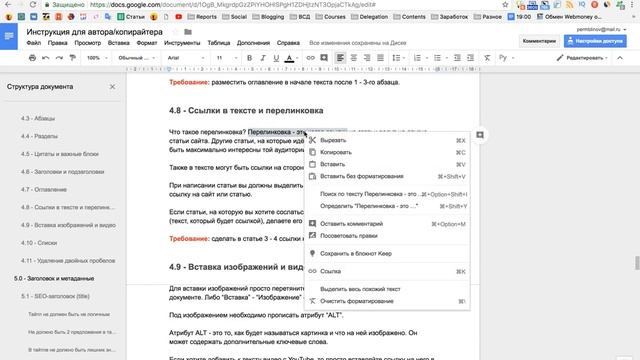640x360 pixels.
Task: Justify text alignment
Action: (380, 58)
